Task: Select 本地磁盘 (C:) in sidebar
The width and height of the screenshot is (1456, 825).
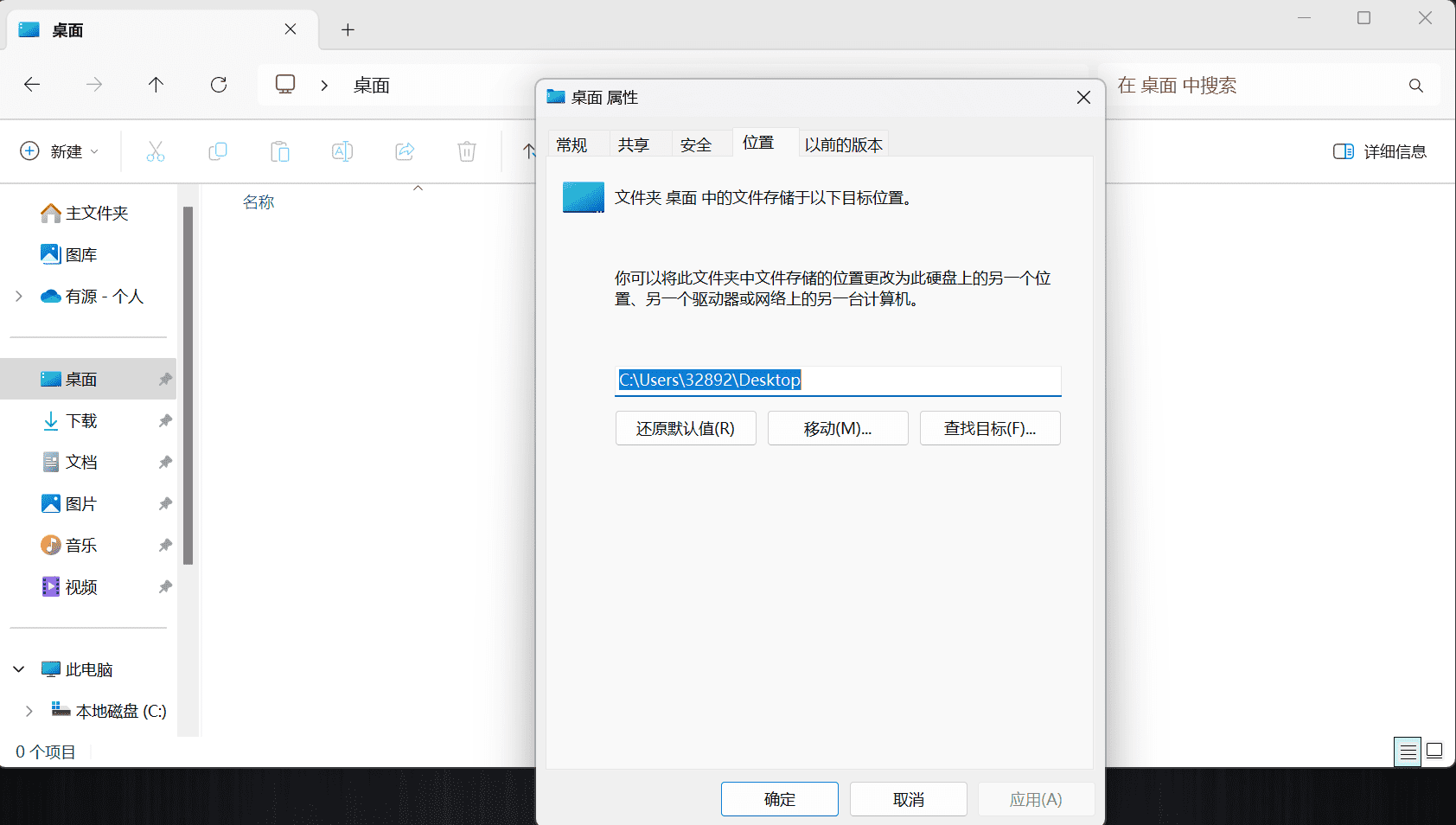Action: pyautogui.click(x=109, y=711)
